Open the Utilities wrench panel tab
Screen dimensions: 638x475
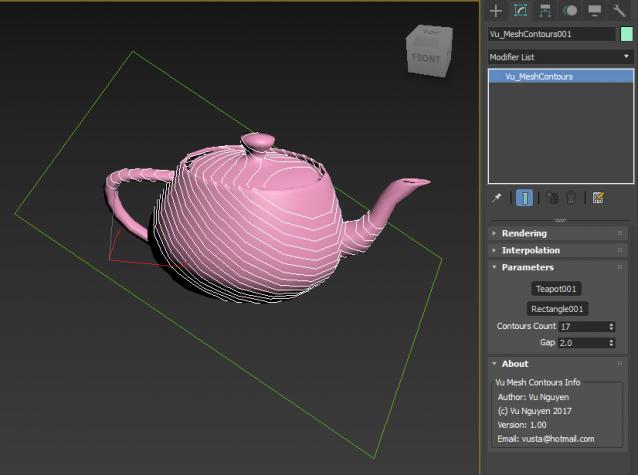621,10
